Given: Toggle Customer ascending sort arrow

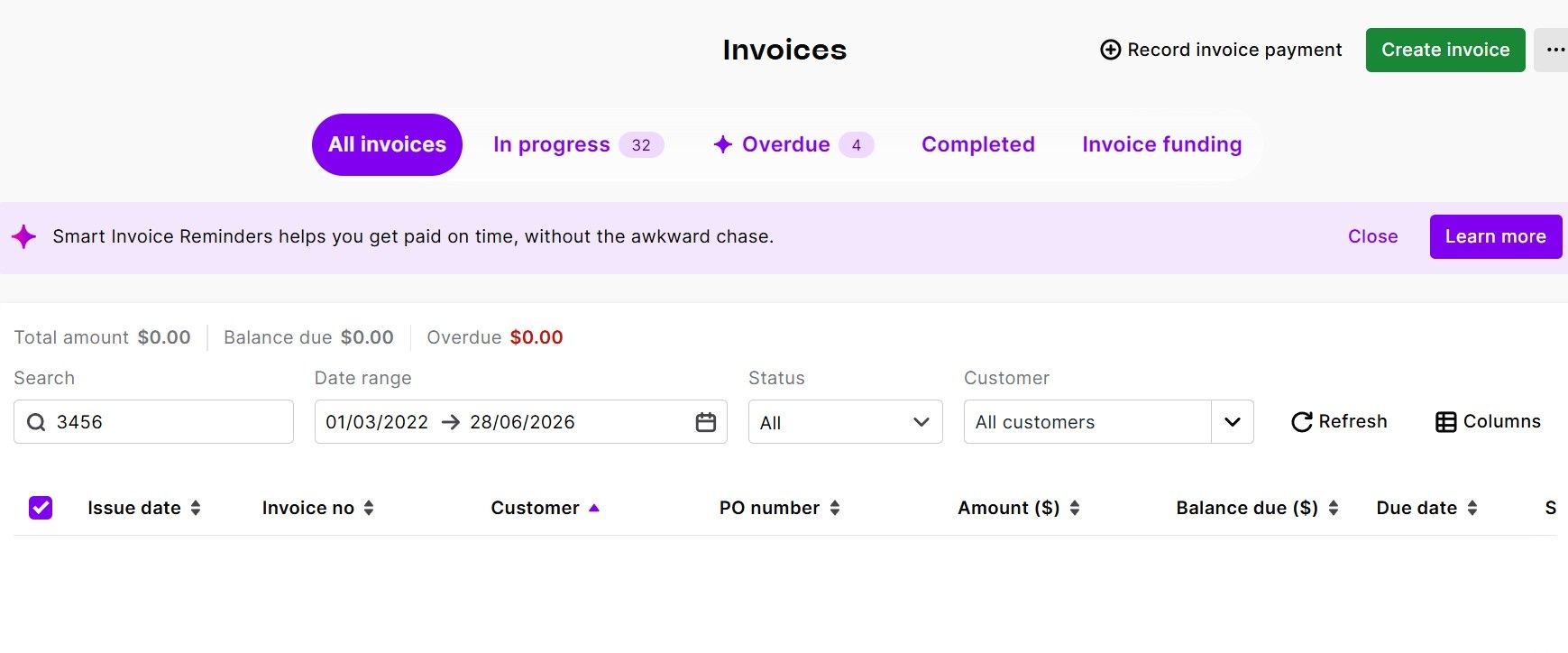Looking at the screenshot, I should [594, 508].
